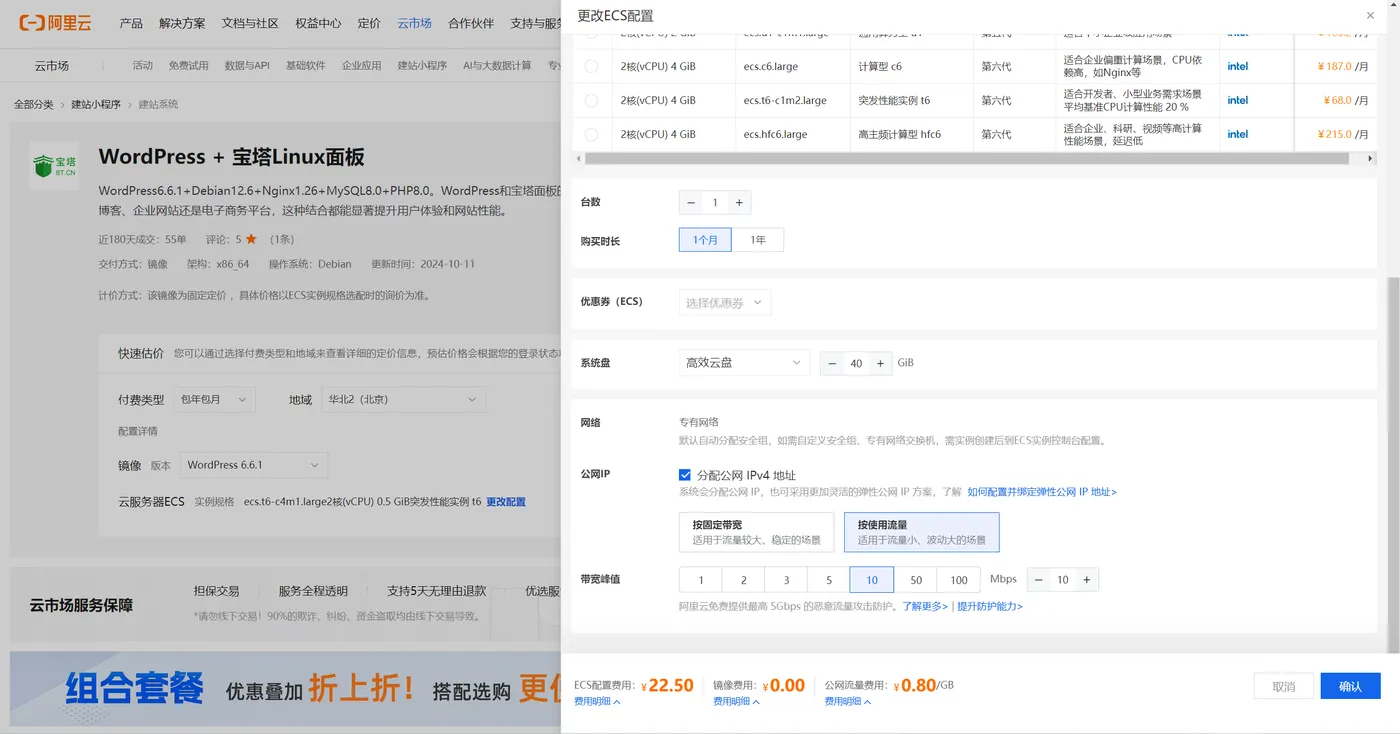Click the 阿里云 logo
Viewport: 1400px width, 734px height.
point(55,22)
